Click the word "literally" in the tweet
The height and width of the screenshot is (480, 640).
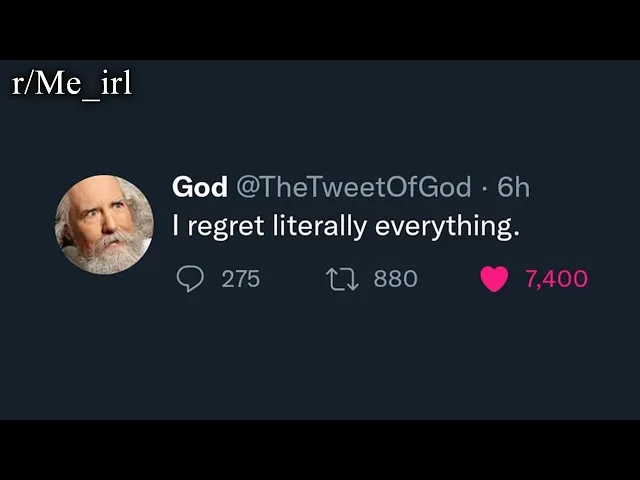tap(319, 226)
